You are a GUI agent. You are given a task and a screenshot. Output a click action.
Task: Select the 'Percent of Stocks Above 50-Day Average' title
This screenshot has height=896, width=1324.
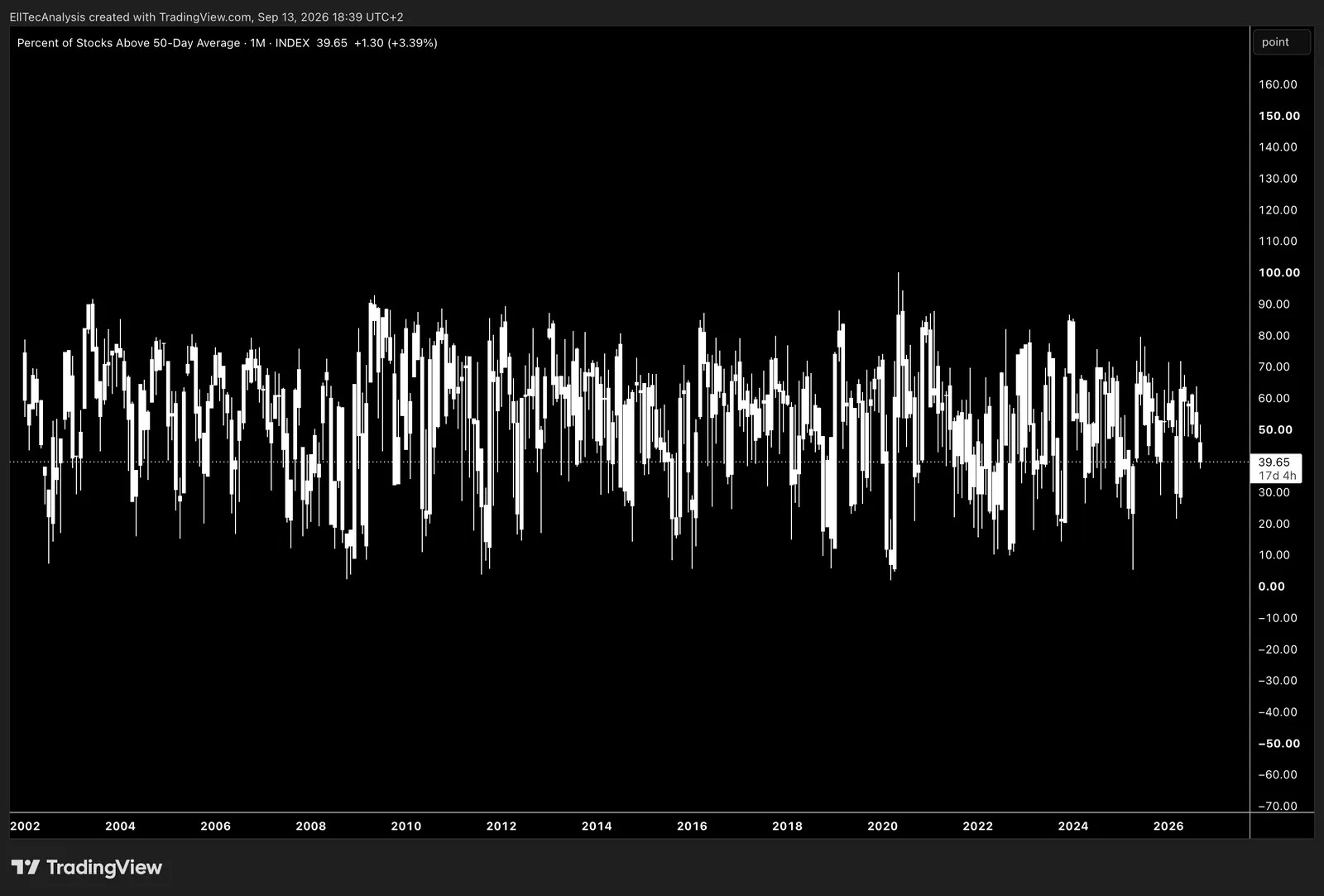tap(128, 43)
